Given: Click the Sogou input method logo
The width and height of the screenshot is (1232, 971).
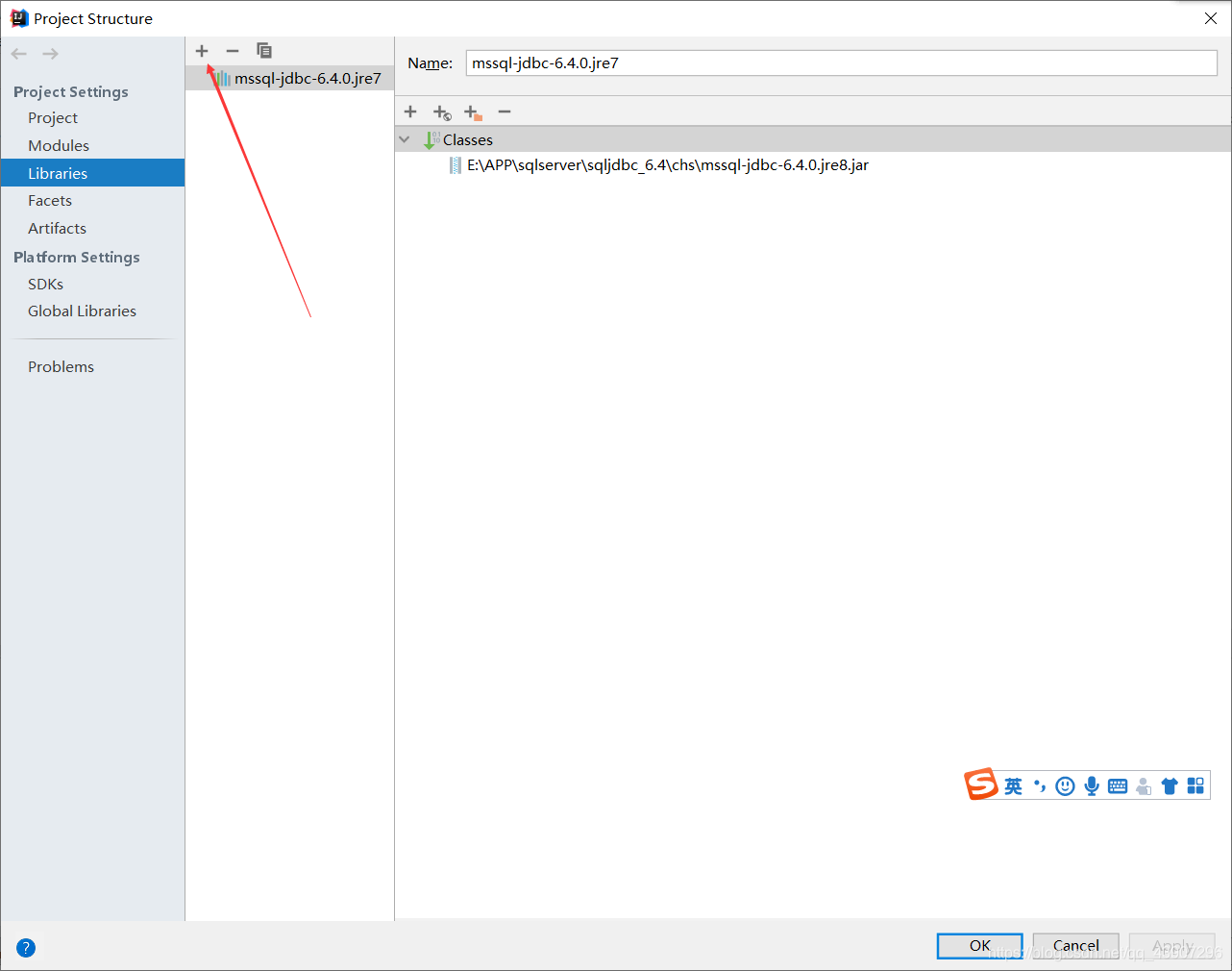Looking at the screenshot, I should (x=981, y=784).
